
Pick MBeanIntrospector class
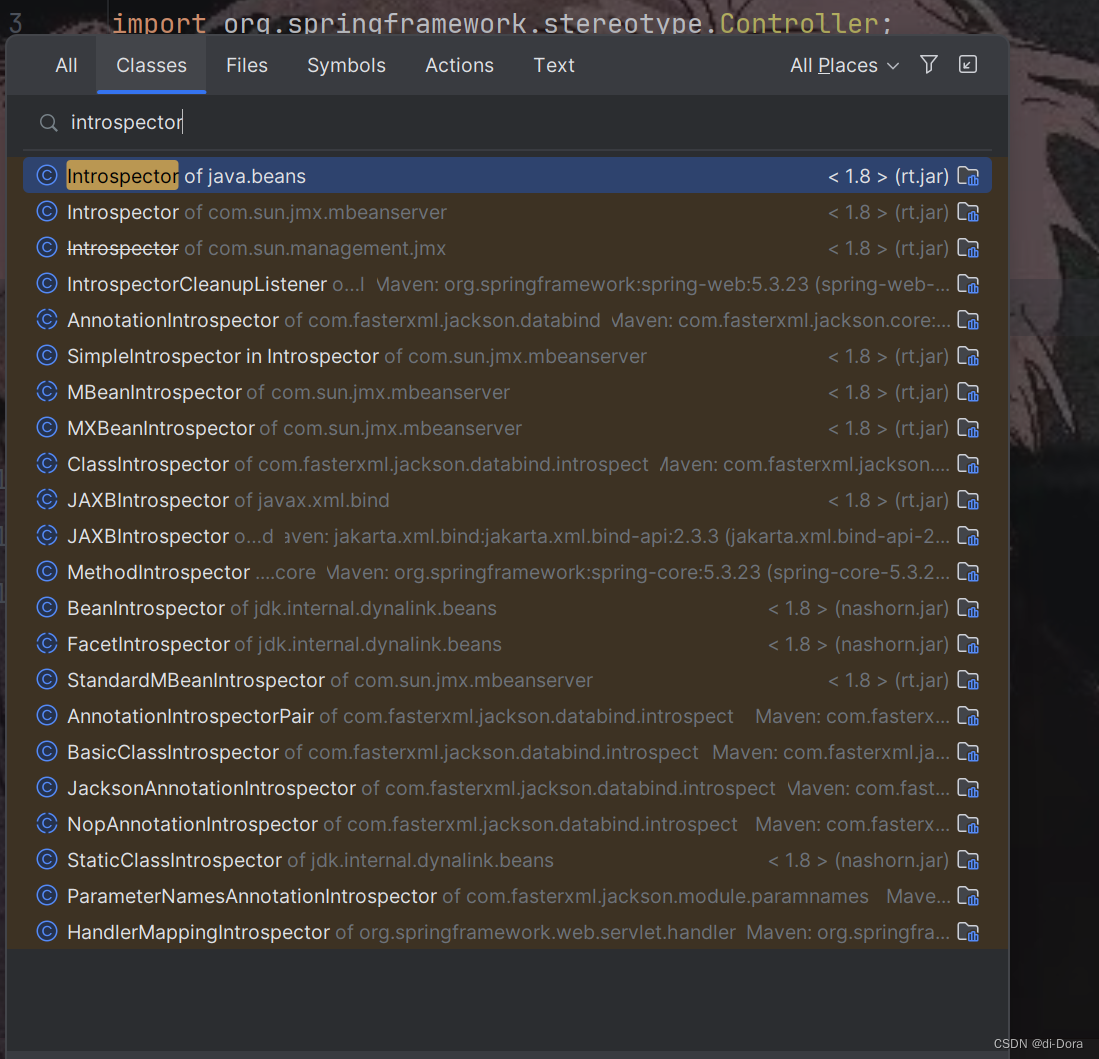(507, 392)
